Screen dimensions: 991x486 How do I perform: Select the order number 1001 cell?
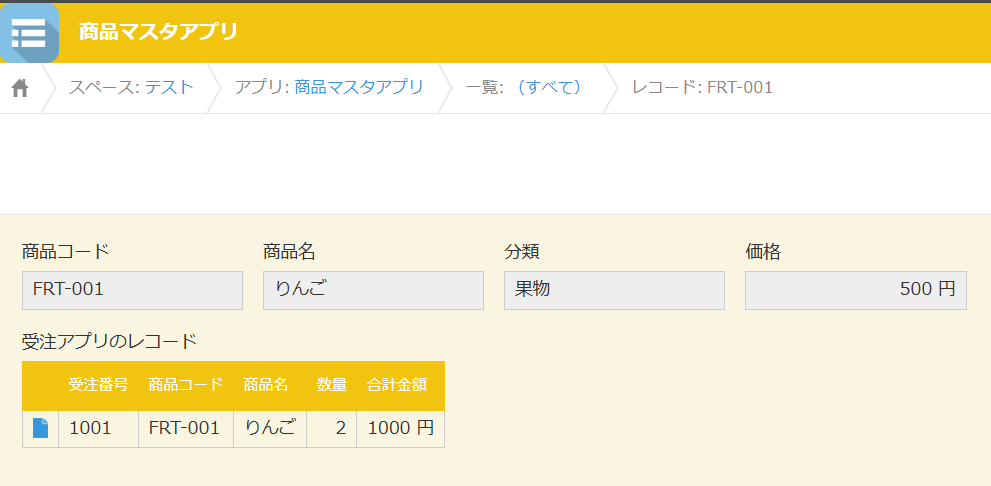click(99, 429)
